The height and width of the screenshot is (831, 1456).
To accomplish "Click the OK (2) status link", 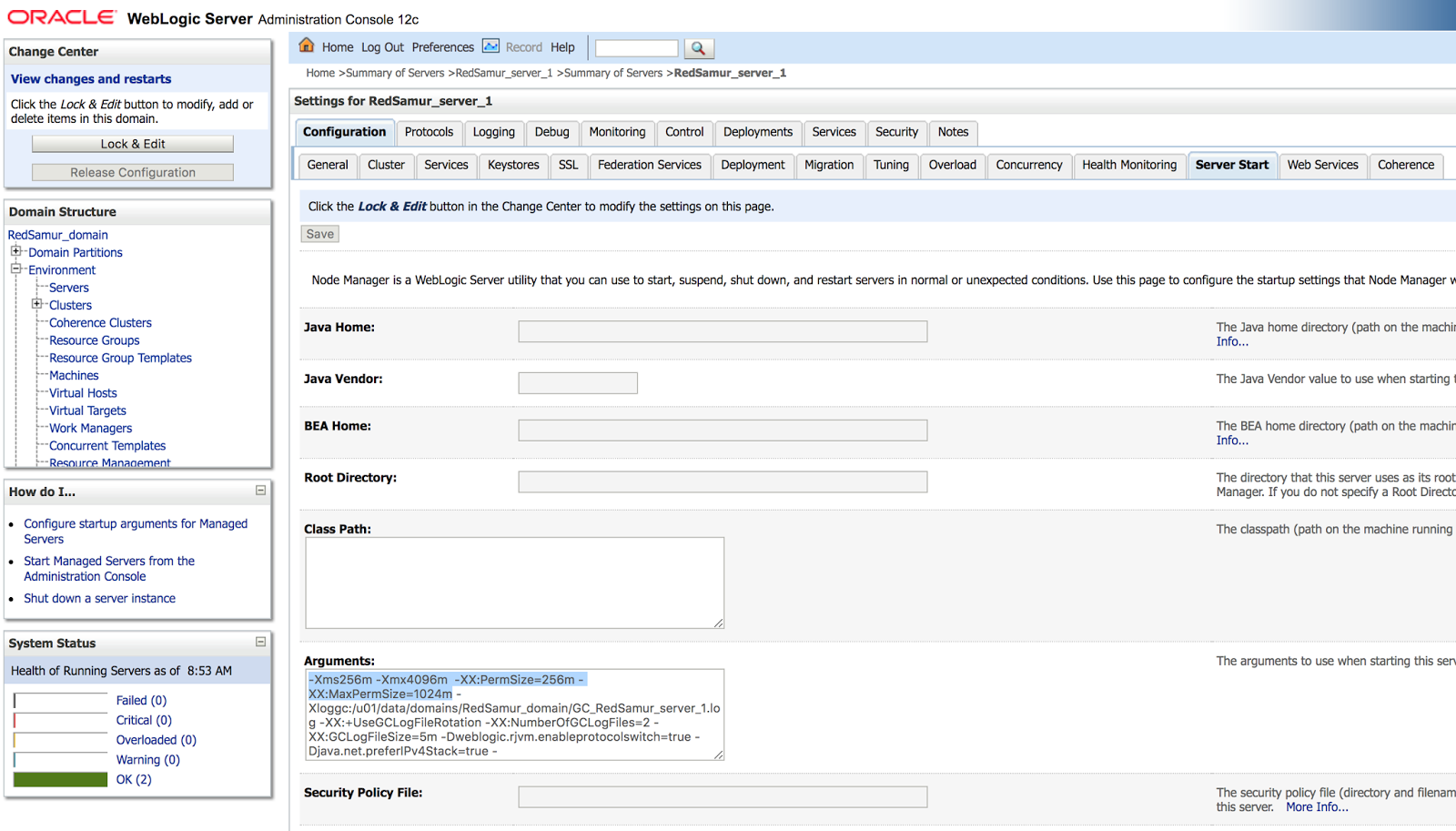I will click(134, 779).
